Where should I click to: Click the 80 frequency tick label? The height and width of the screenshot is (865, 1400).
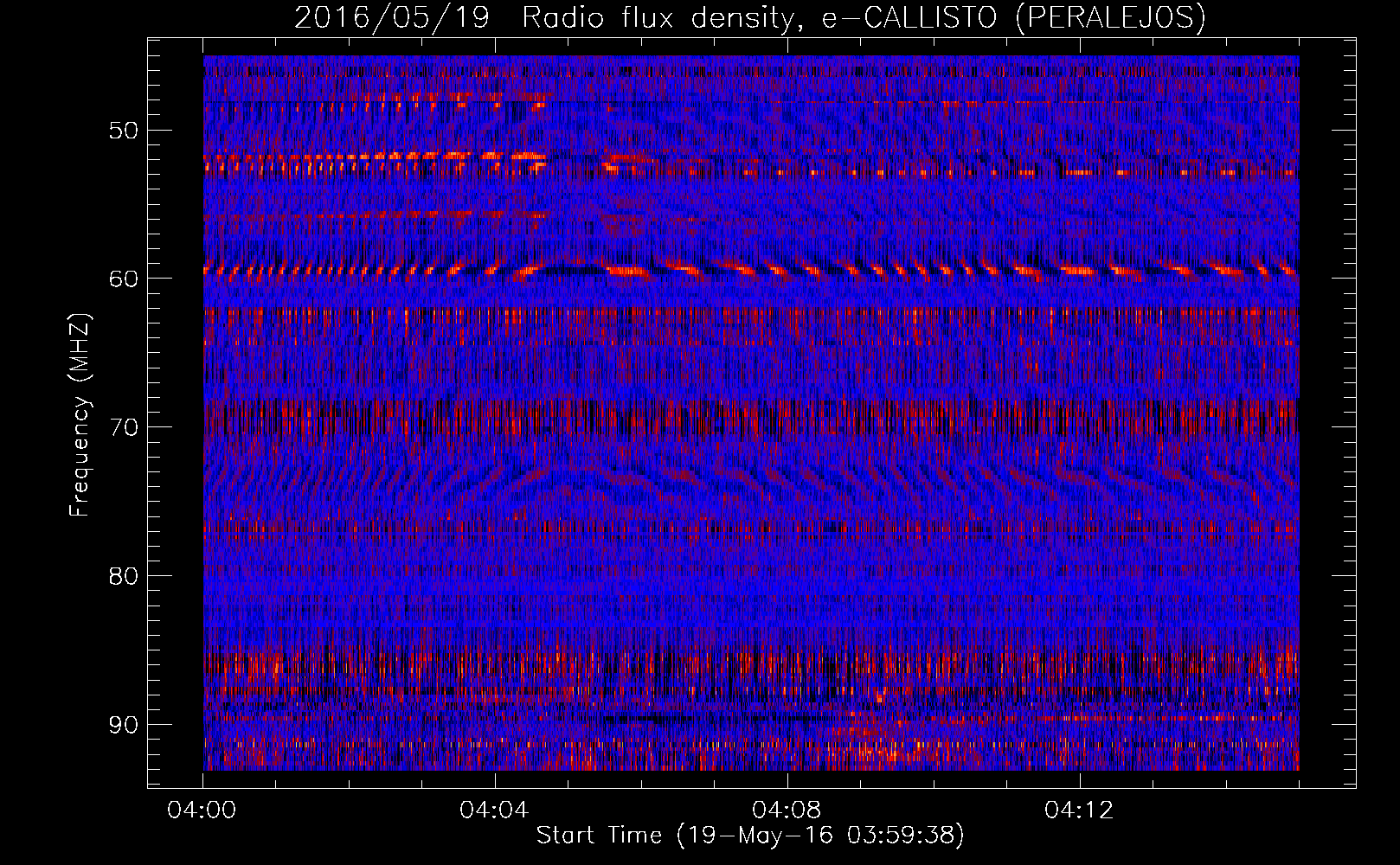coord(123,576)
